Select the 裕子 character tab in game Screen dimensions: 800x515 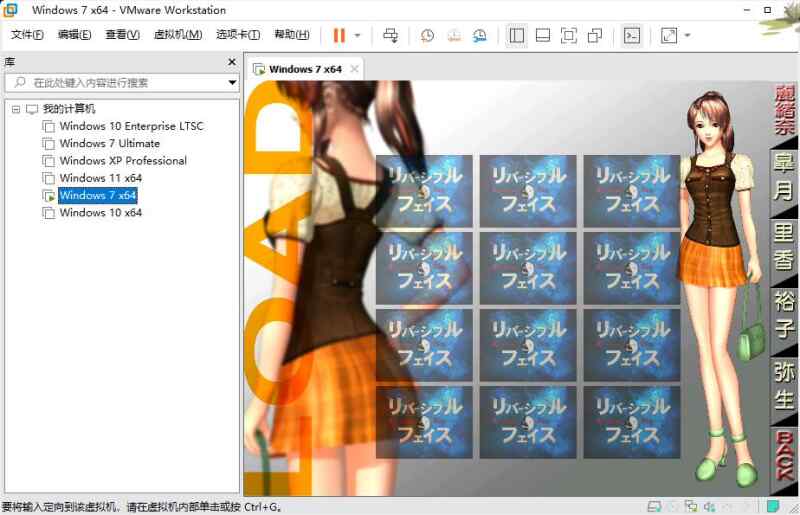[x=784, y=315]
